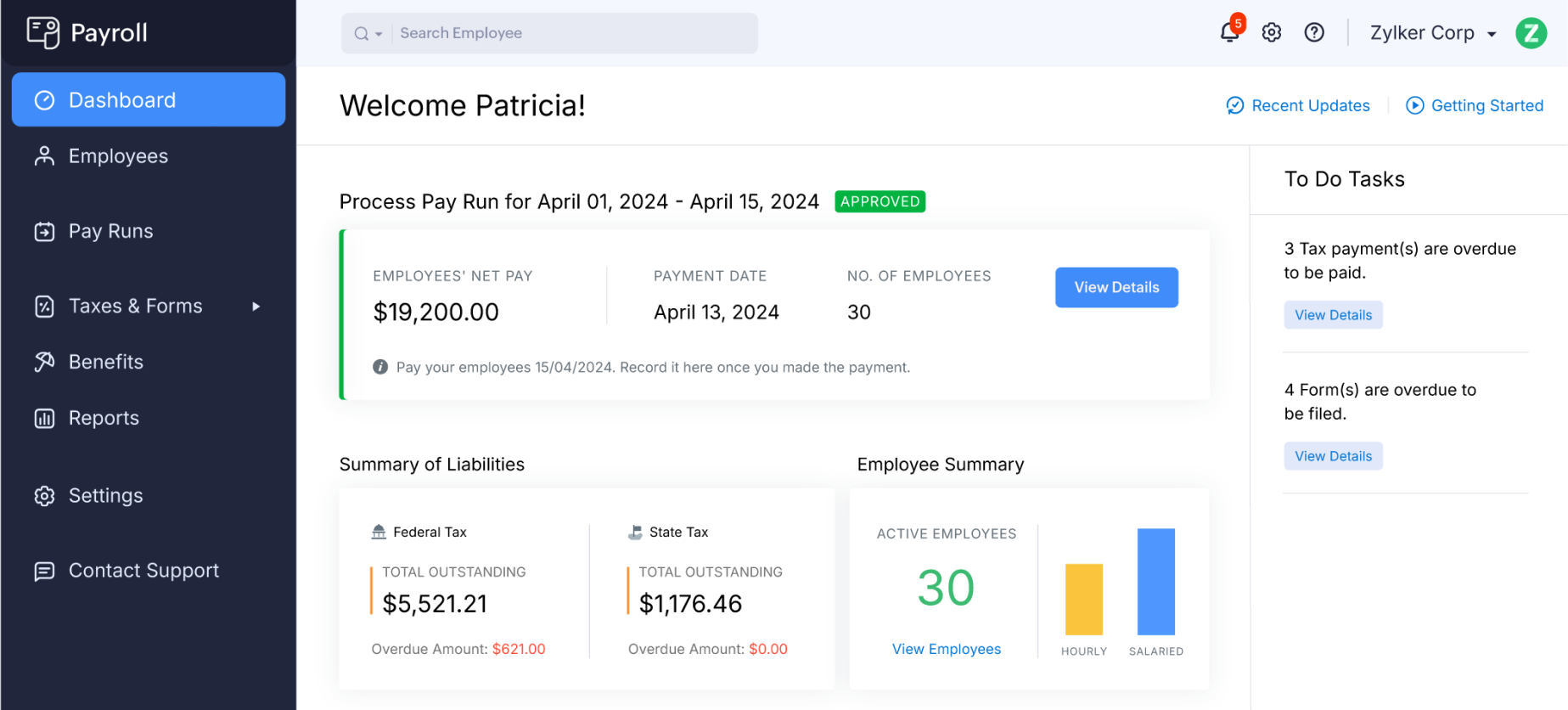Click the Payroll logo icon

click(43, 32)
